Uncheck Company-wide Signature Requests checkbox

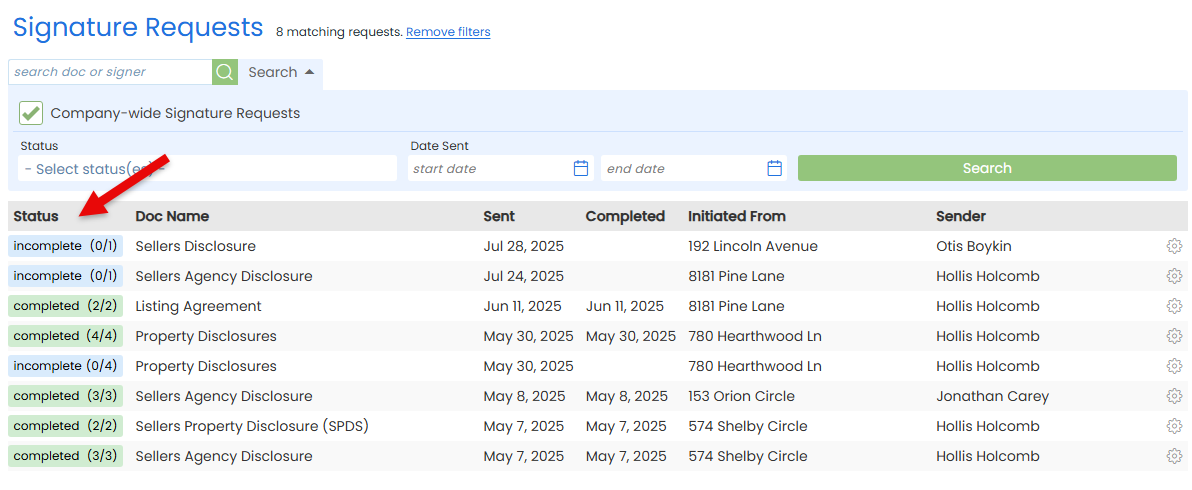click(31, 113)
